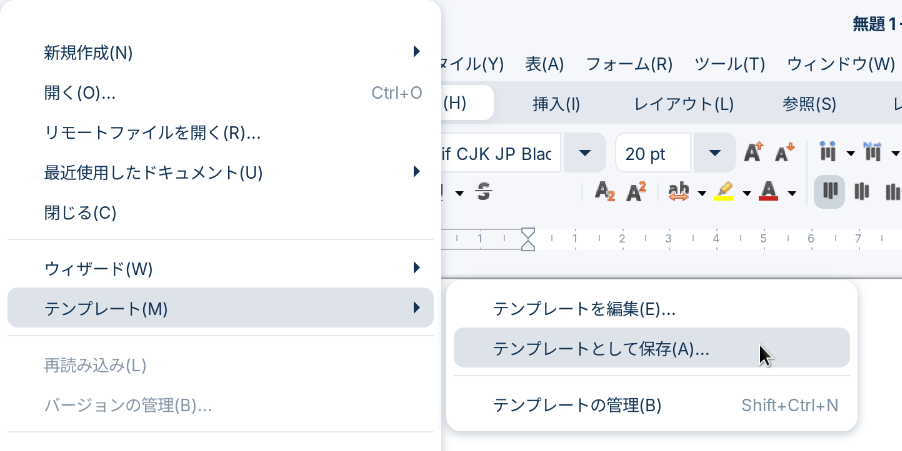Expand the highlighting color dropdown arrow
Viewport: 902px width, 451px height.
tap(747, 193)
